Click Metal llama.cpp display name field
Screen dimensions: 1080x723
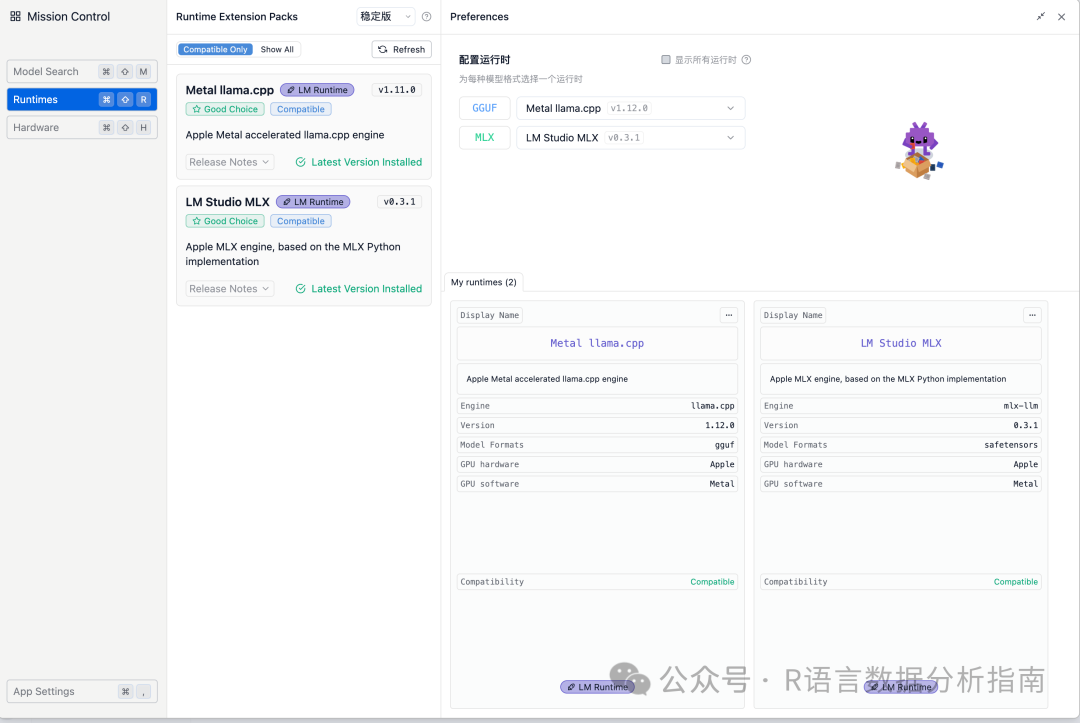point(597,344)
